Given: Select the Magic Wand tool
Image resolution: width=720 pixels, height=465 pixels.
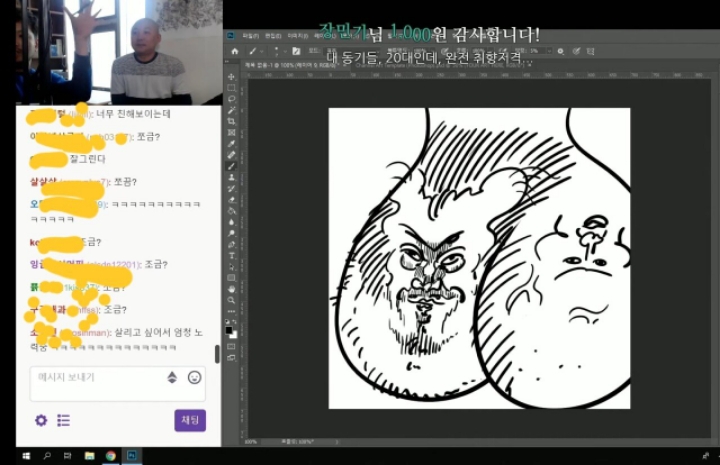Looking at the screenshot, I should click(x=231, y=110).
